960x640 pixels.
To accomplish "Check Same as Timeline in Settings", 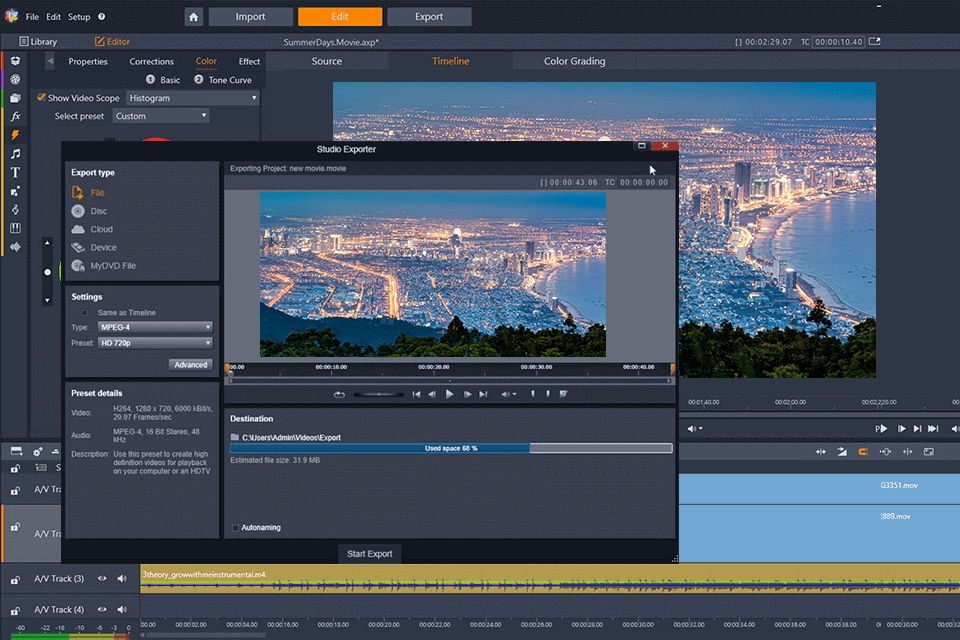I will tap(86, 312).
